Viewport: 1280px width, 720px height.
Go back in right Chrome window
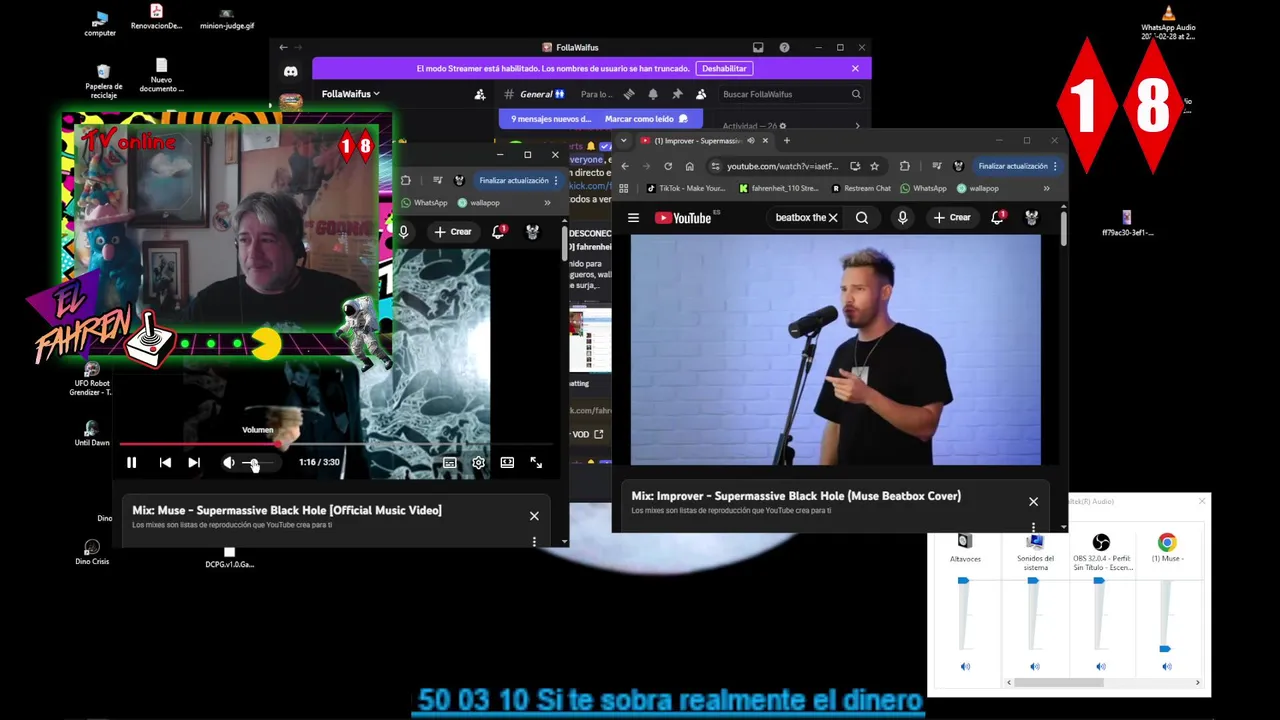point(625,166)
